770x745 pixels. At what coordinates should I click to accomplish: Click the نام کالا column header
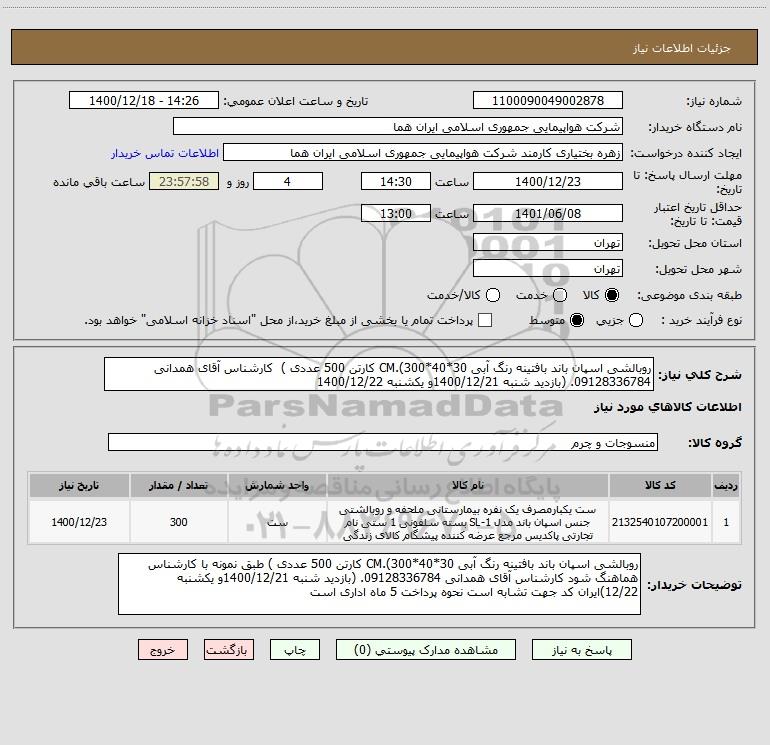[x=468, y=485]
